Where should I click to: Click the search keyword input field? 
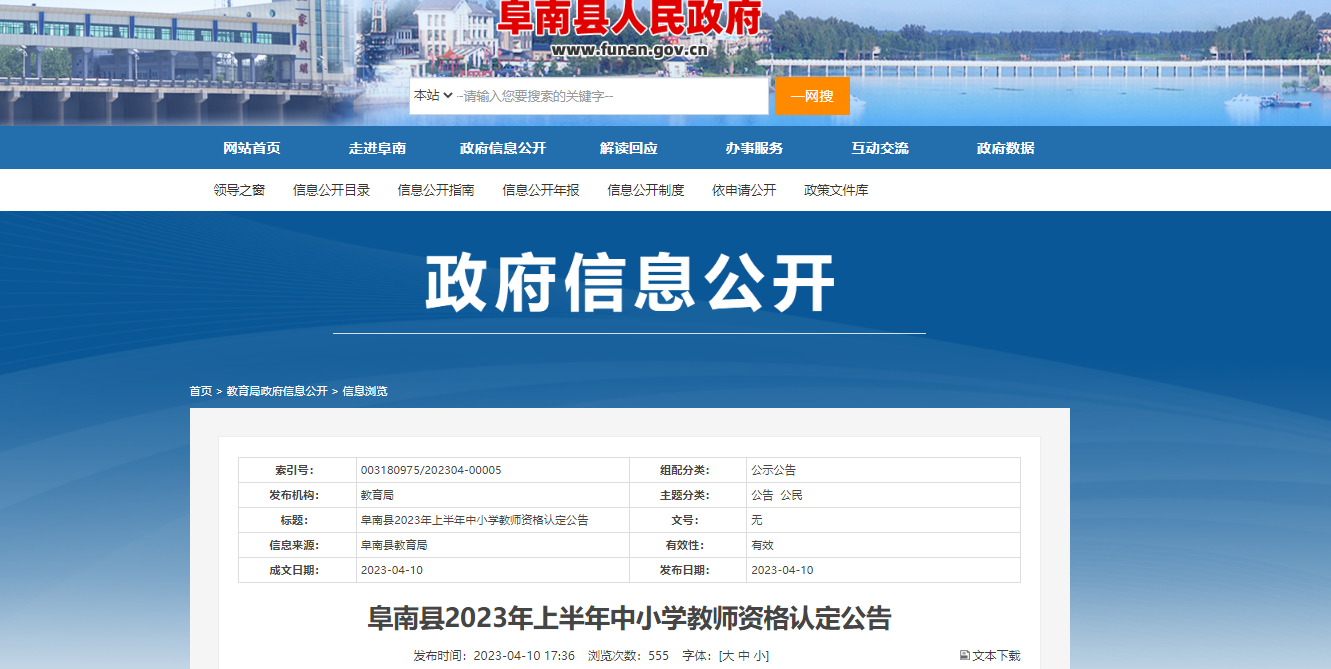pyautogui.click(x=612, y=96)
